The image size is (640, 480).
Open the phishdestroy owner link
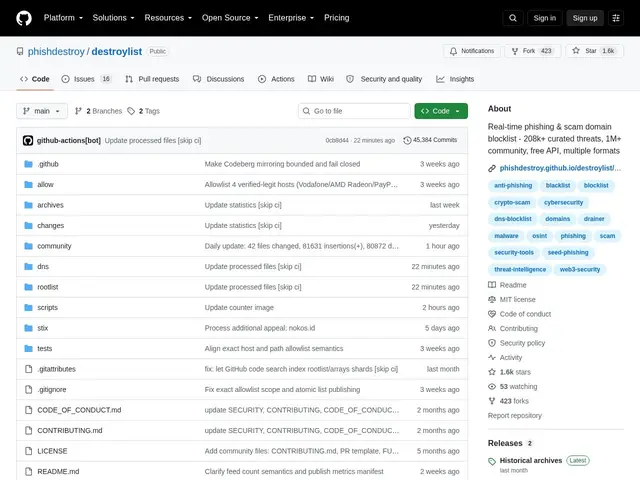[x=56, y=51]
